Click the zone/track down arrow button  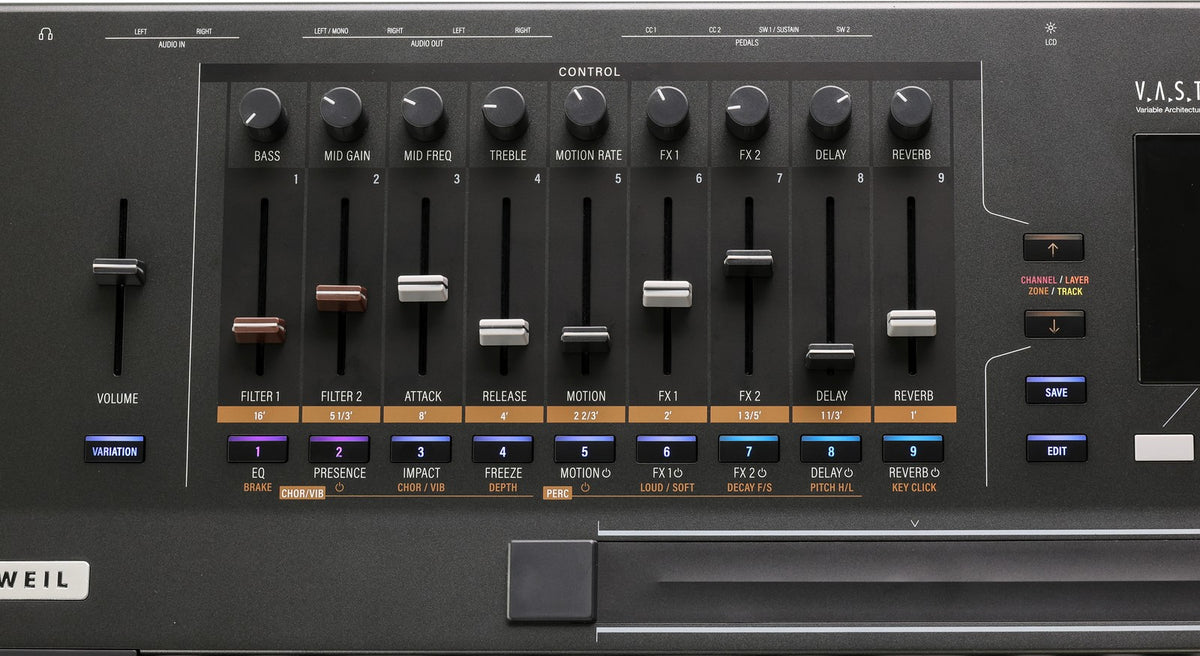pyautogui.click(x=1054, y=324)
